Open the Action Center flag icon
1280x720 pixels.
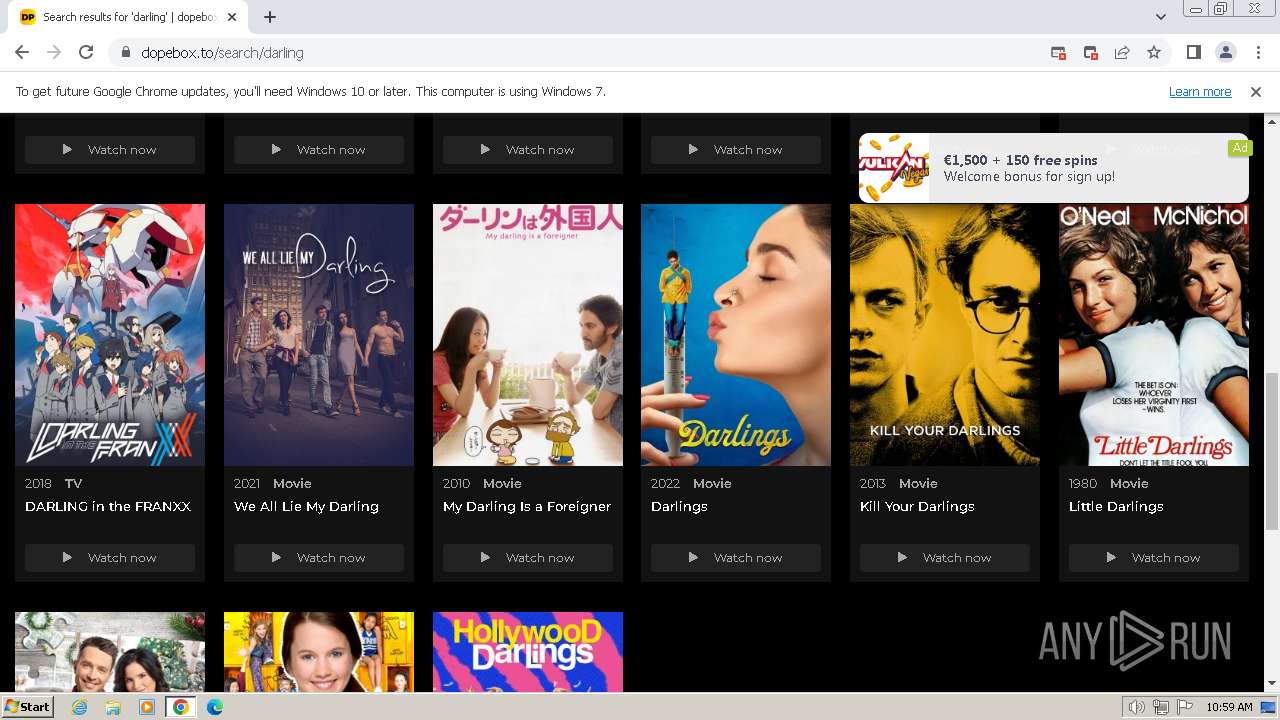pos(1183,707)
